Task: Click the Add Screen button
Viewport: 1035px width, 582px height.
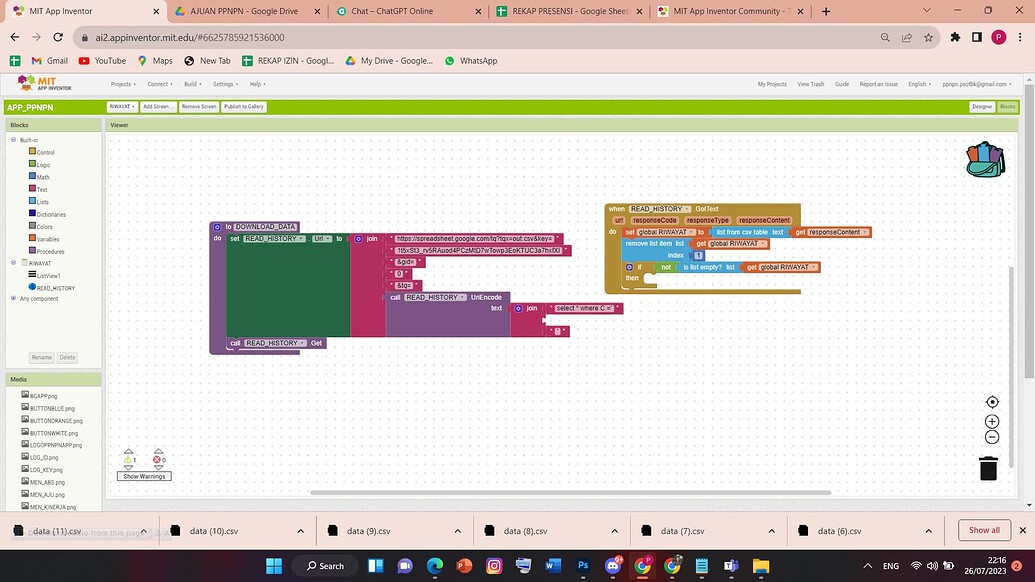Action: [157, 106]
